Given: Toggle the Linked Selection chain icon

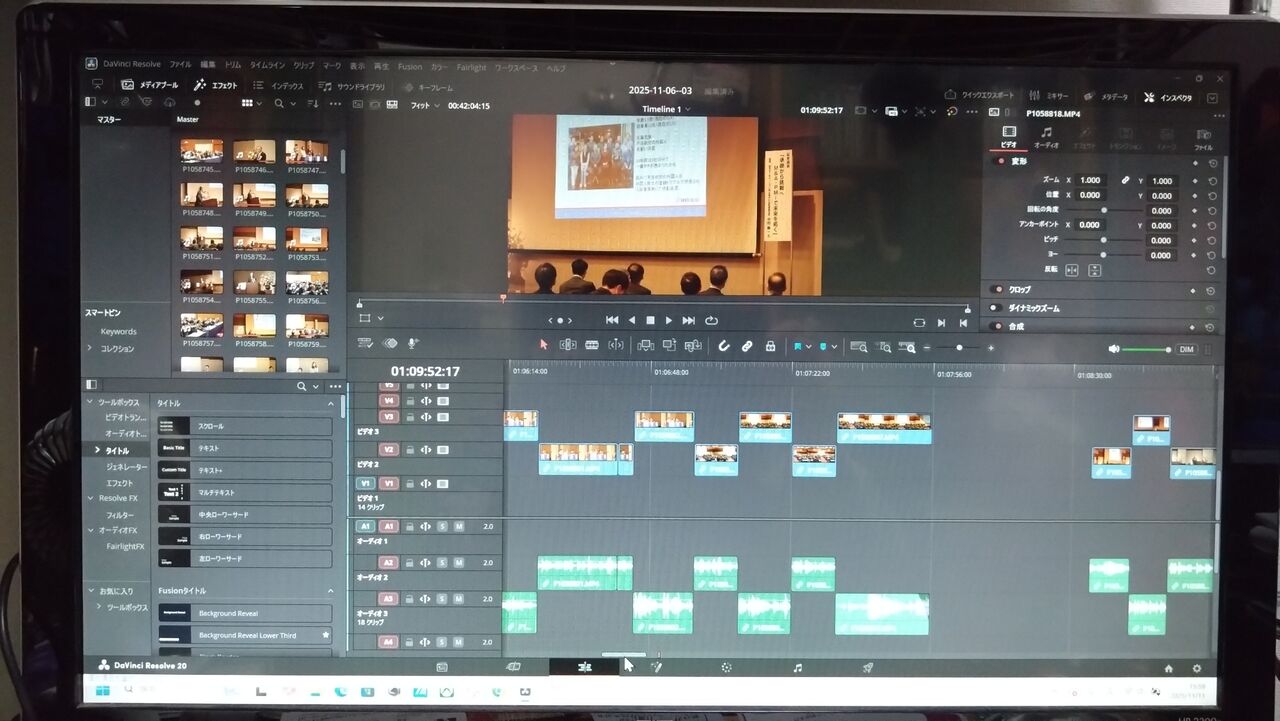Looking at the screenshot, I should pyautogui.click(x=747, y=346).
